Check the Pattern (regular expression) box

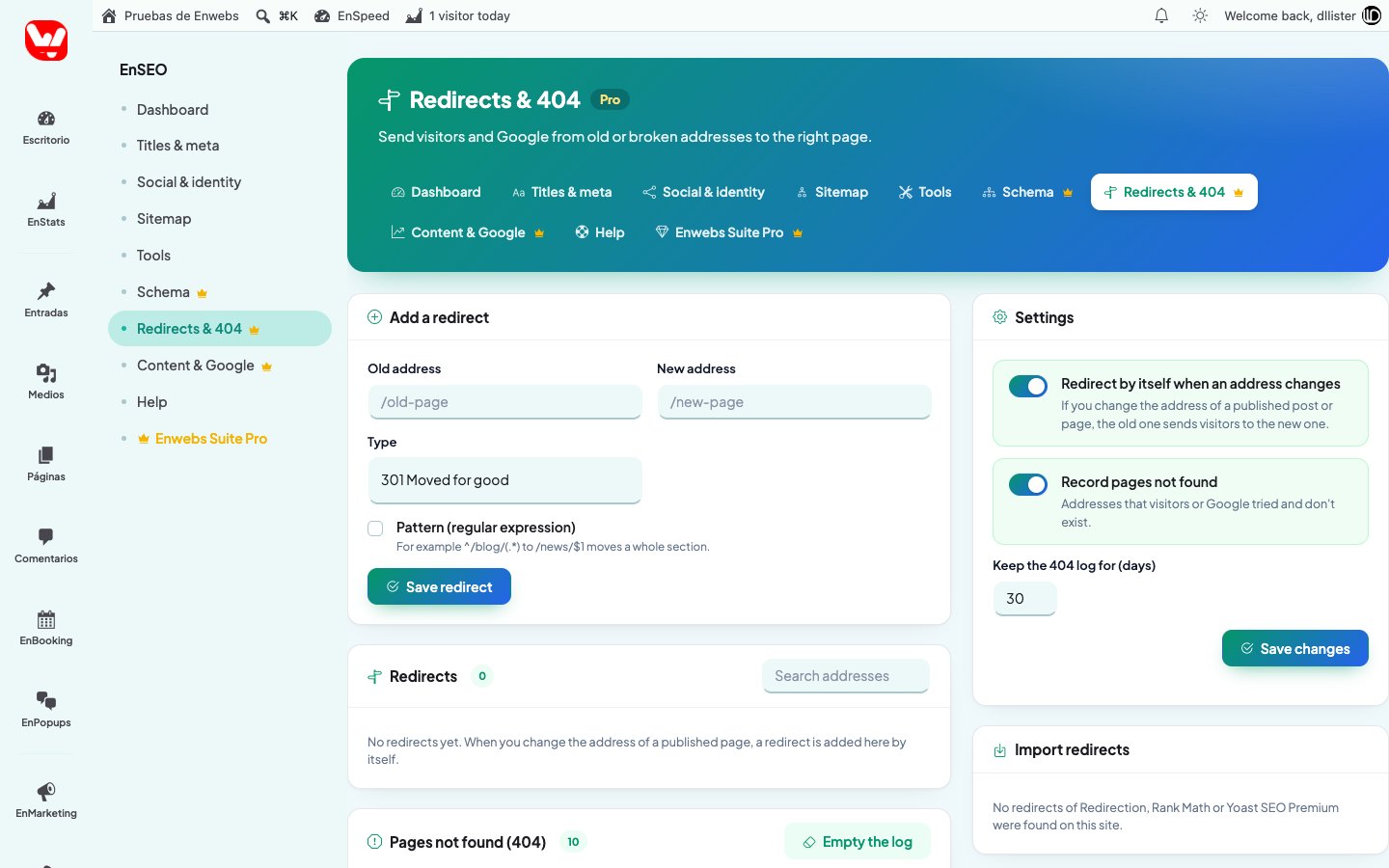click(x=375, y=528)
